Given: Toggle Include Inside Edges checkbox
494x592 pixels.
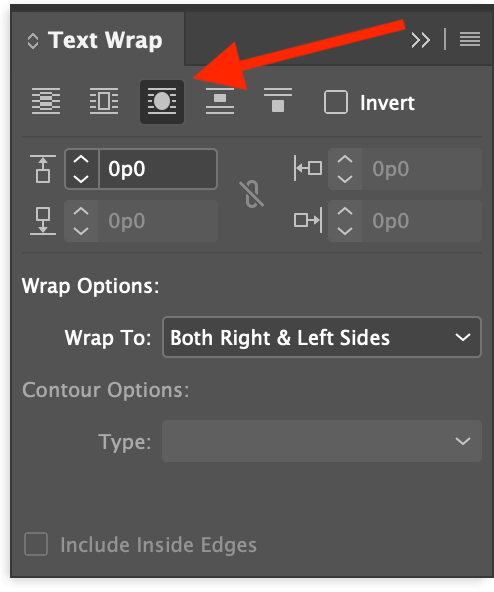Looking at the screenshot, I should pos(36,544).
